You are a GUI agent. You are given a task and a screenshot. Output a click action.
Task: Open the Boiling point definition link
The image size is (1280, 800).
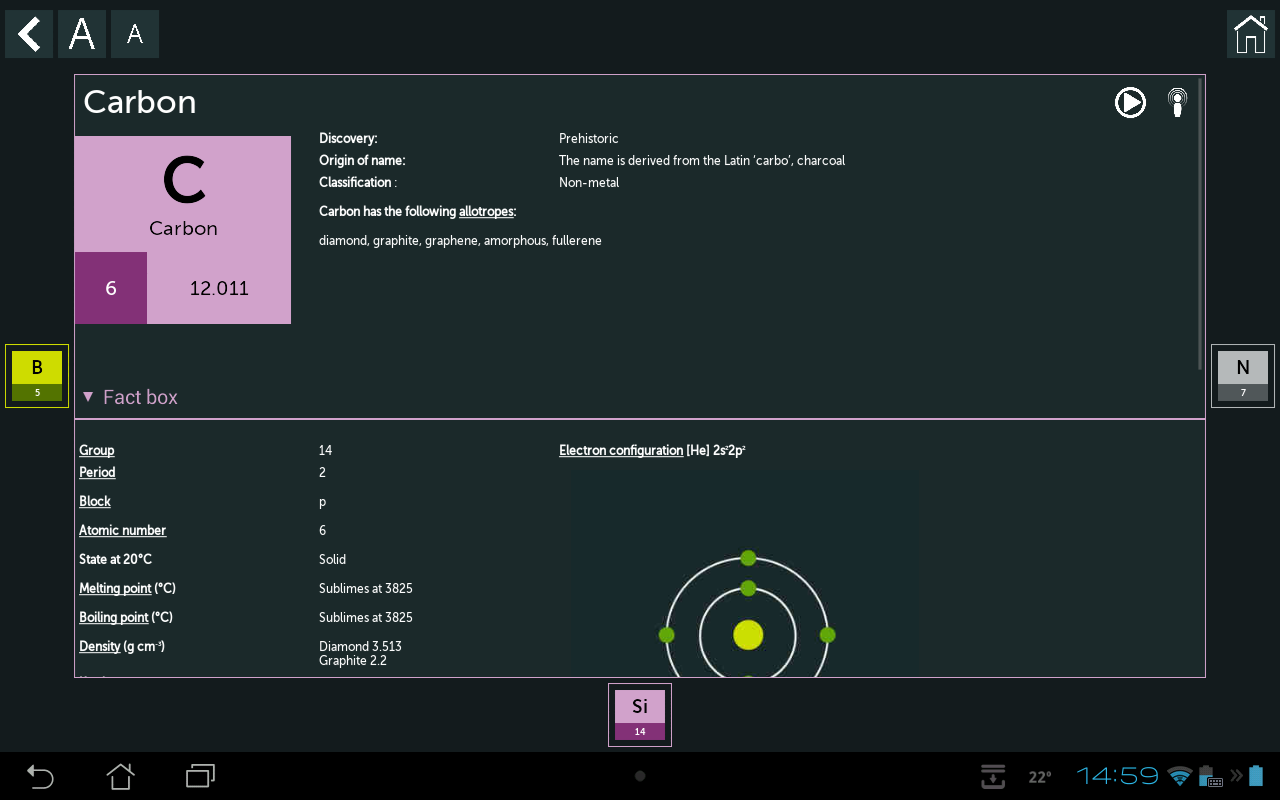pyautogui.click(x=114, y=617)
